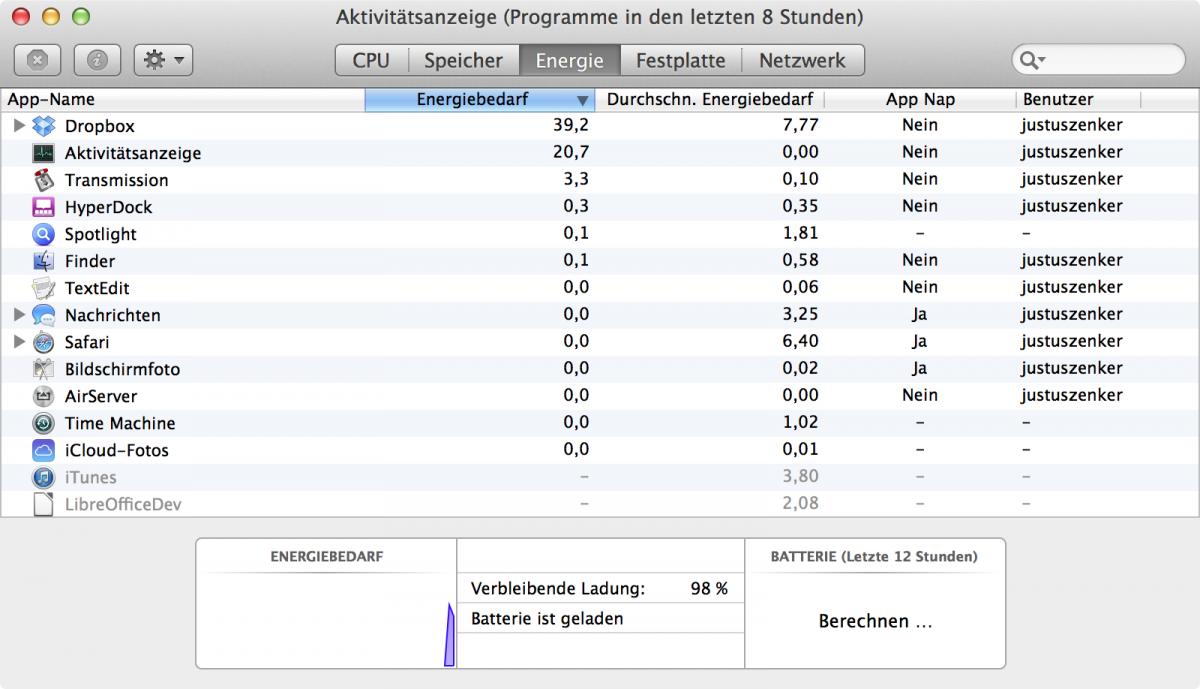
Task: Click the energy usage graph spike
Action: pyautogui.click(x=450, y=635)
